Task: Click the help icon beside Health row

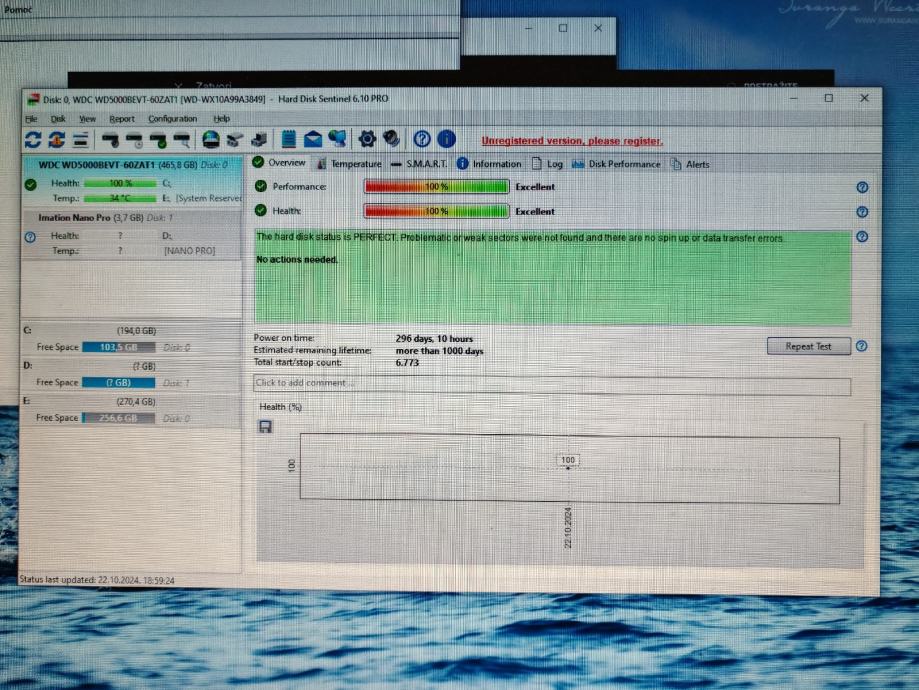Action: click(x=862, y=212)
